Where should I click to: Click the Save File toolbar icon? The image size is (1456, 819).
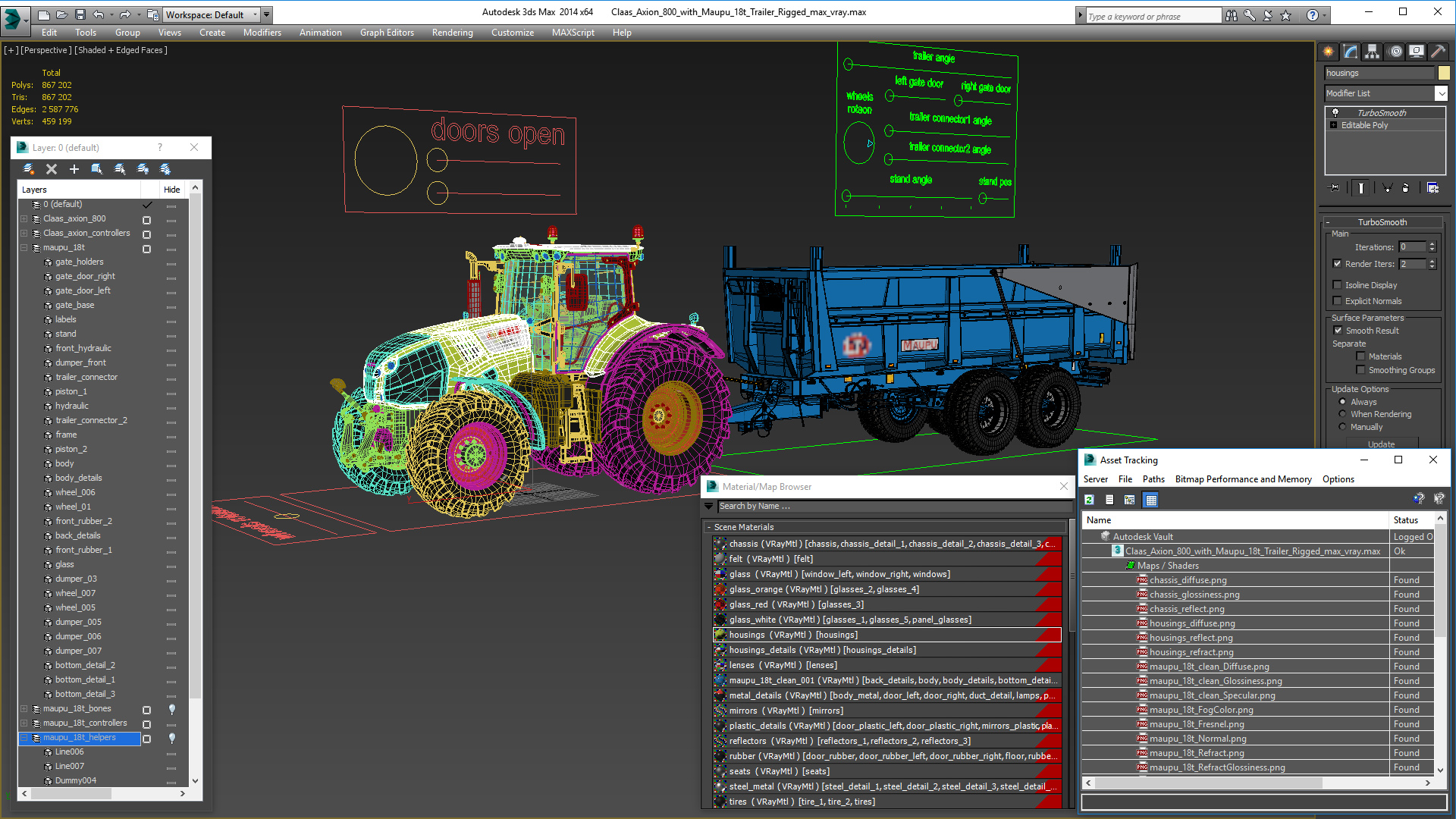(x=80, y=14)
